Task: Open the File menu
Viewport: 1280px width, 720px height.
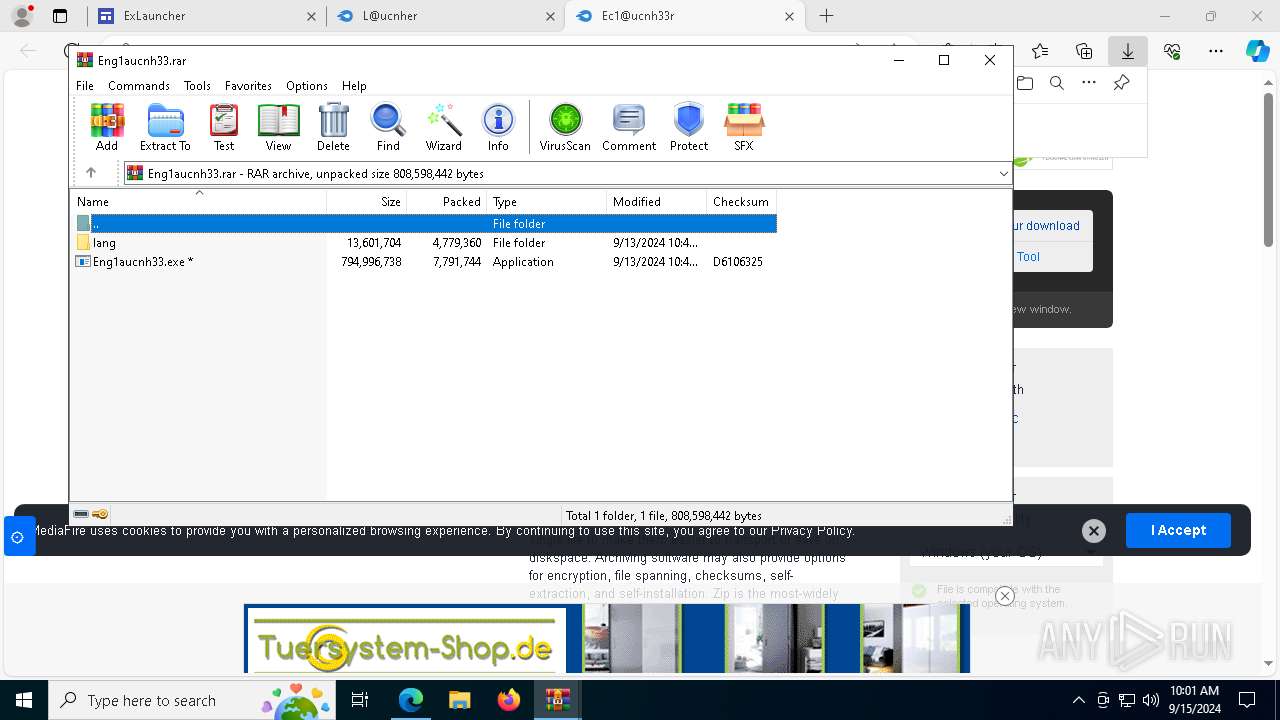Action: 85,86
